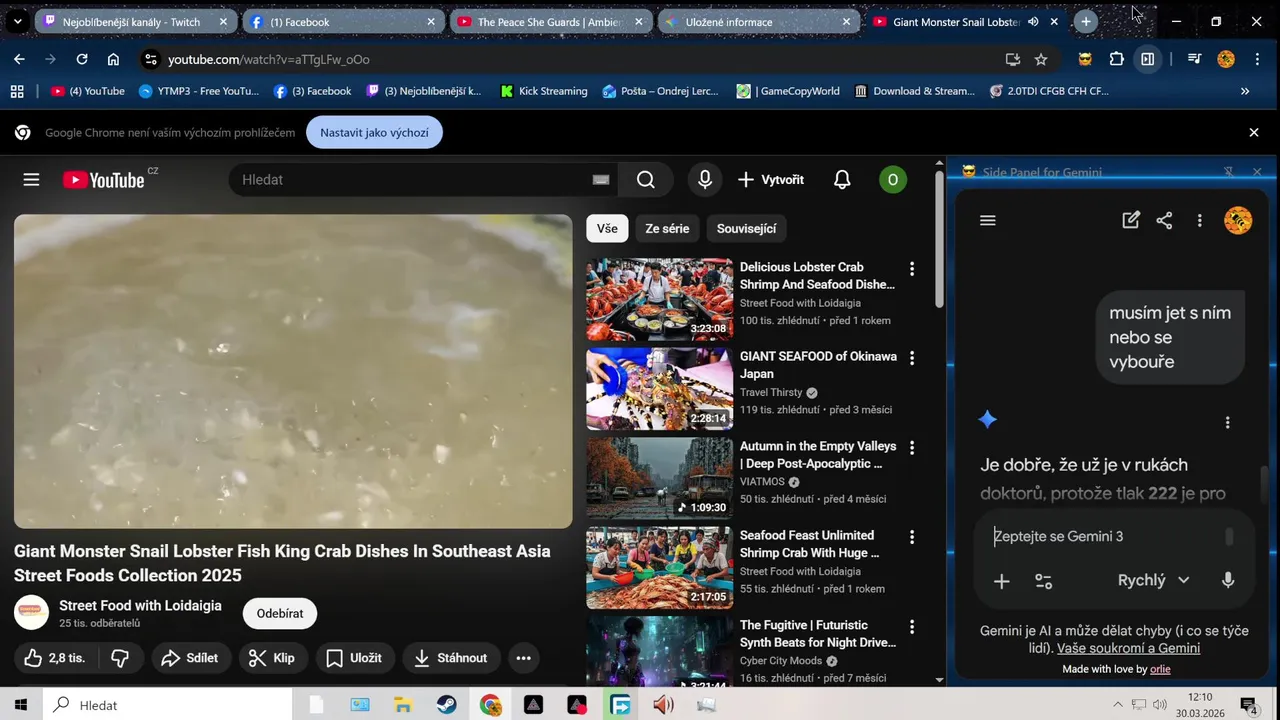
Task: Subscribe with the Odebírat button
Action: click(x=280, y=613)
